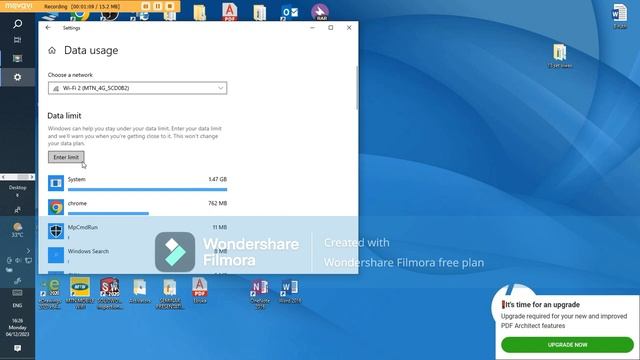Expand hidden tray icons chevron
This screenshot has width=640, height=360.
coord(28,251)
